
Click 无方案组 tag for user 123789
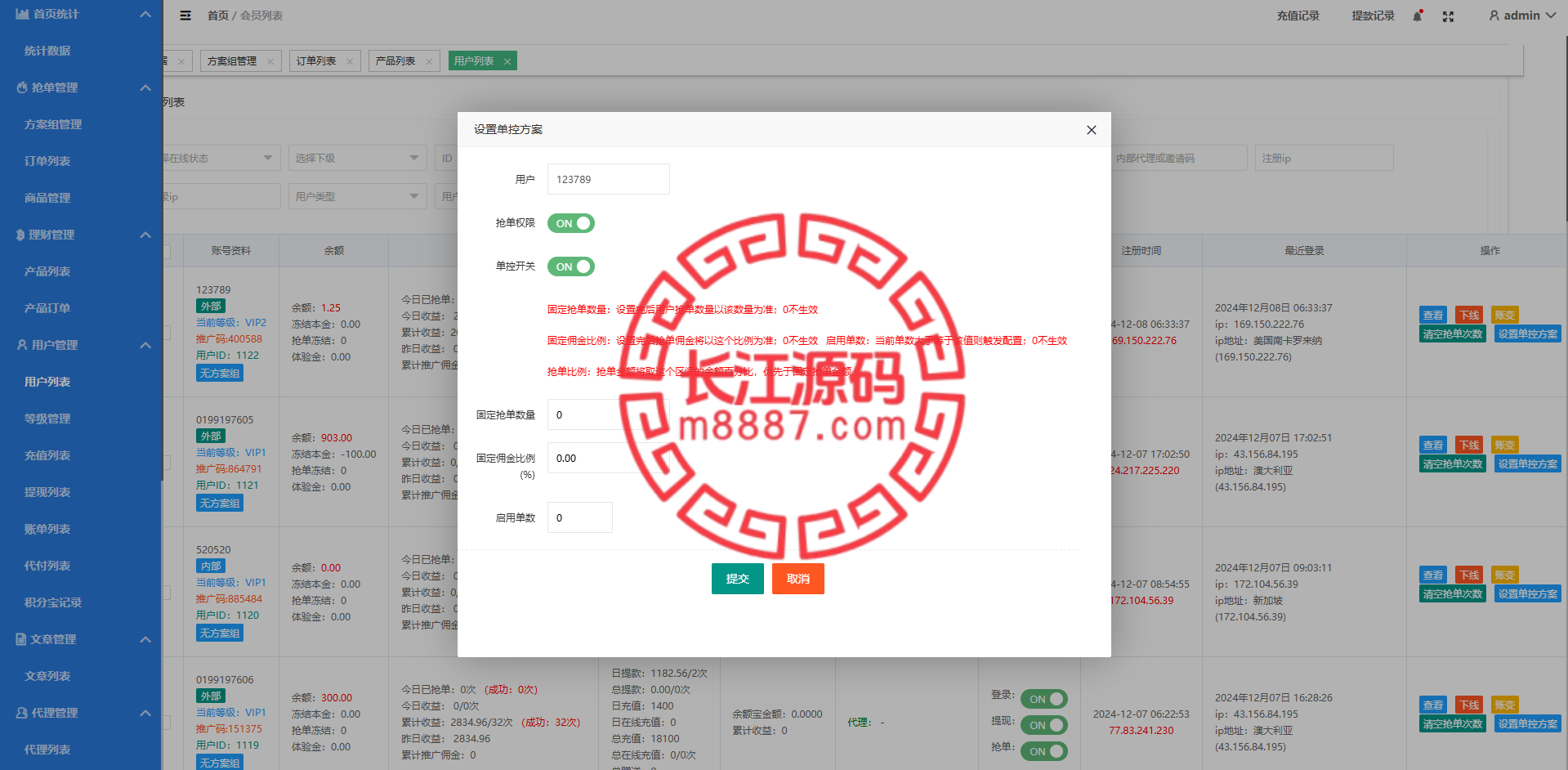[x=220, y=374]
